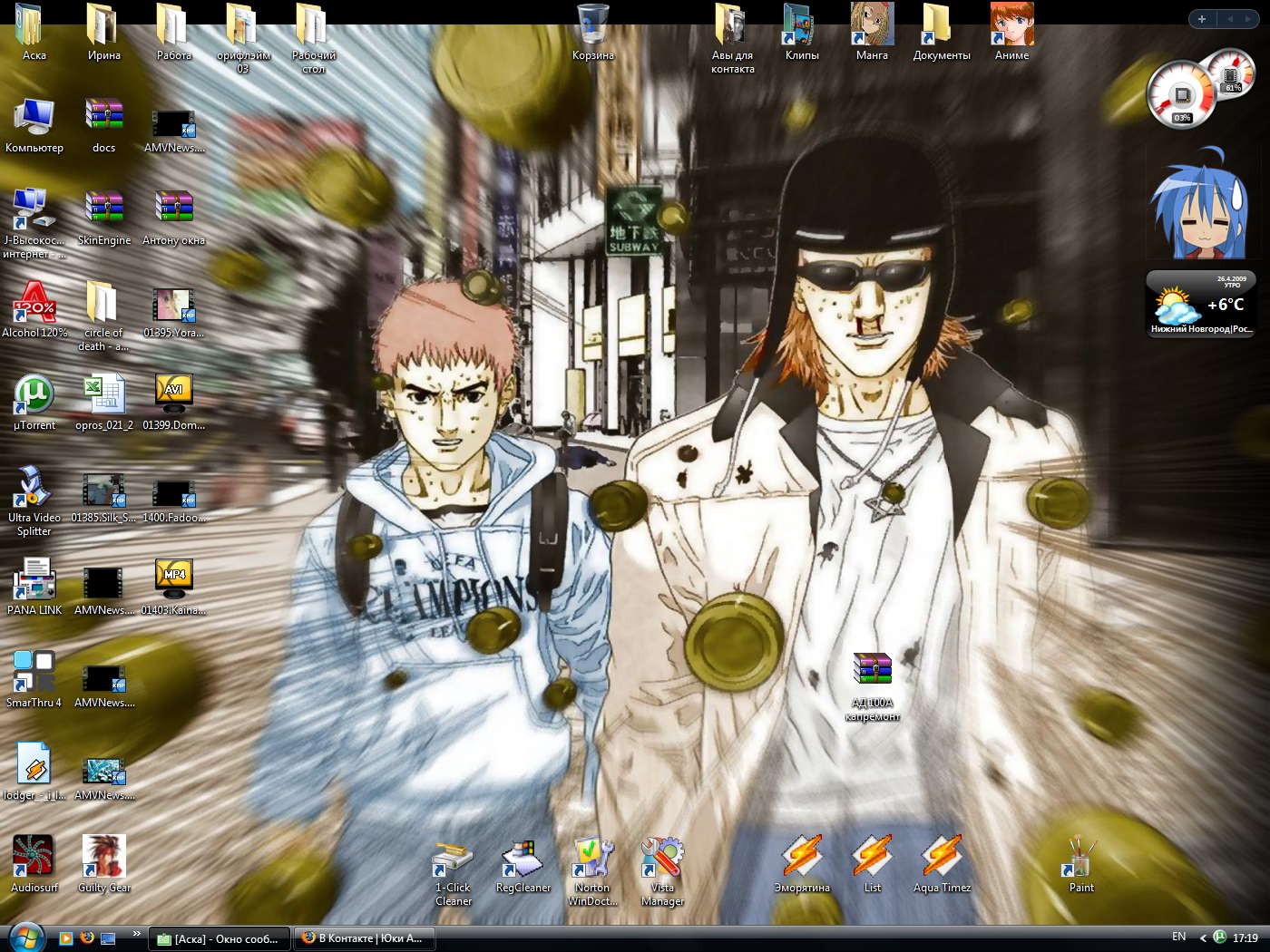
Task: Open the Windows Start menu orb
Action: coord(25,937)
